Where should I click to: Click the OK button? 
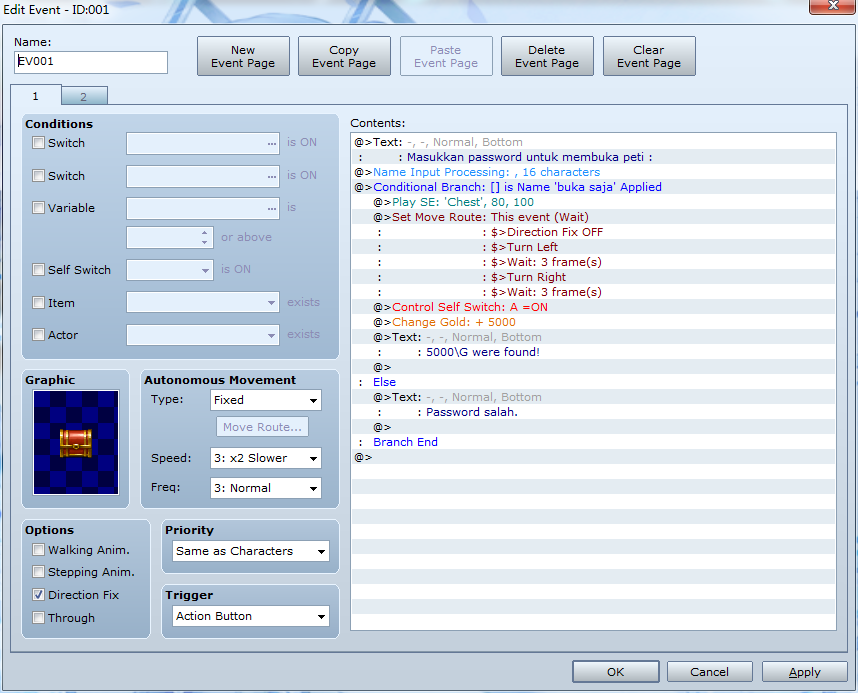click(616, 672)
